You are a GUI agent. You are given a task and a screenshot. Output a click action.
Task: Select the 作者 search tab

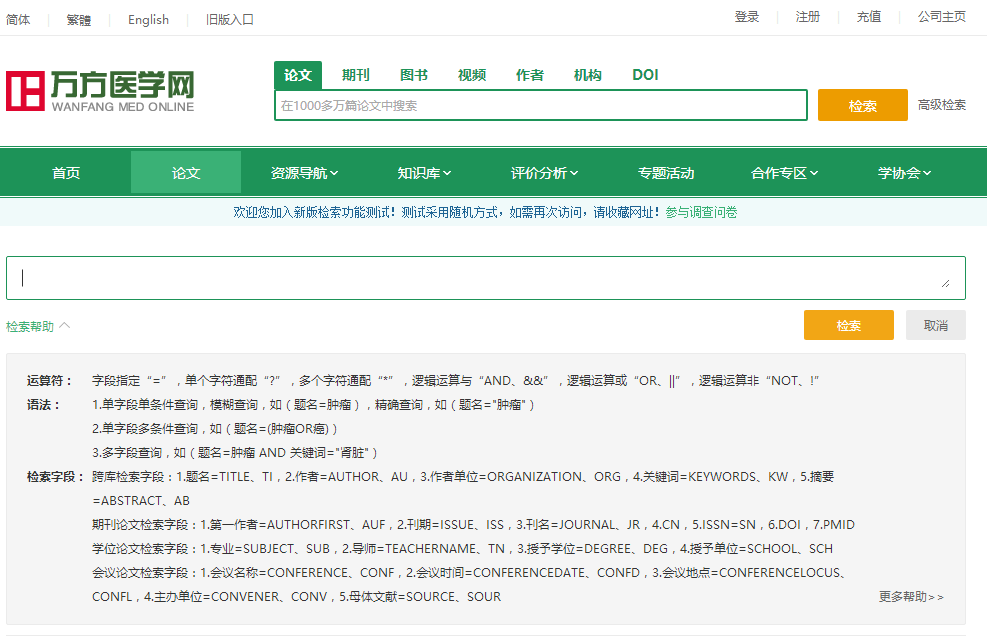pyautogui.click(x=529, y=75)
